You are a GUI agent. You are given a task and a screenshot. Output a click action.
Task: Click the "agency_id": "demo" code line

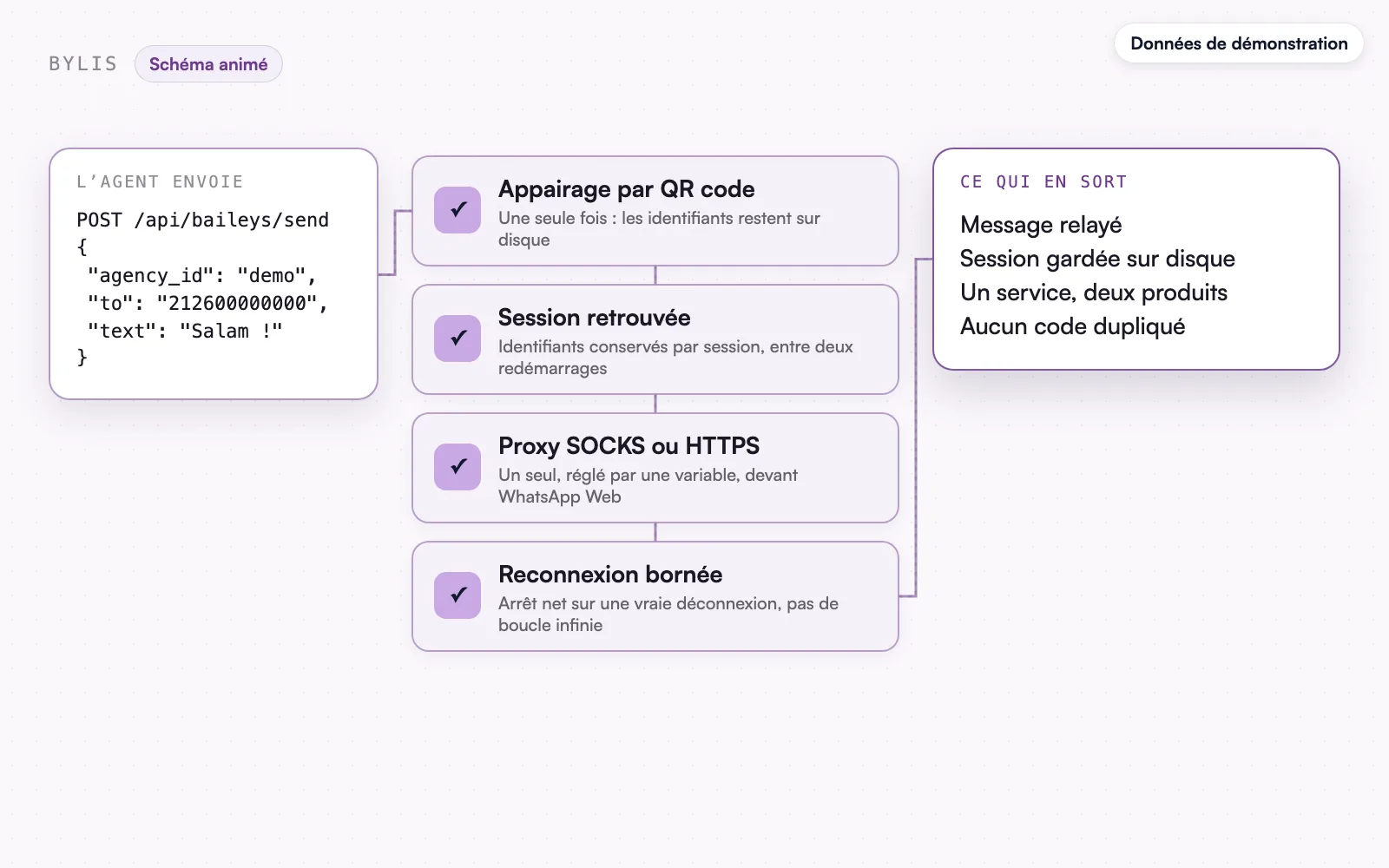(x=202, y=276)
